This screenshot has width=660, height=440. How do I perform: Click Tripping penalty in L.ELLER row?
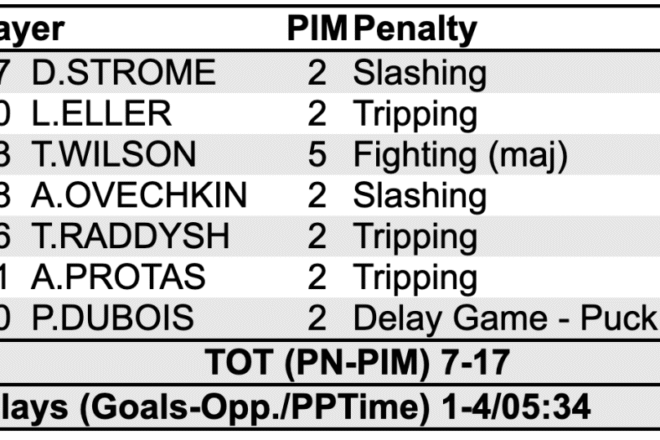(415, 115)
